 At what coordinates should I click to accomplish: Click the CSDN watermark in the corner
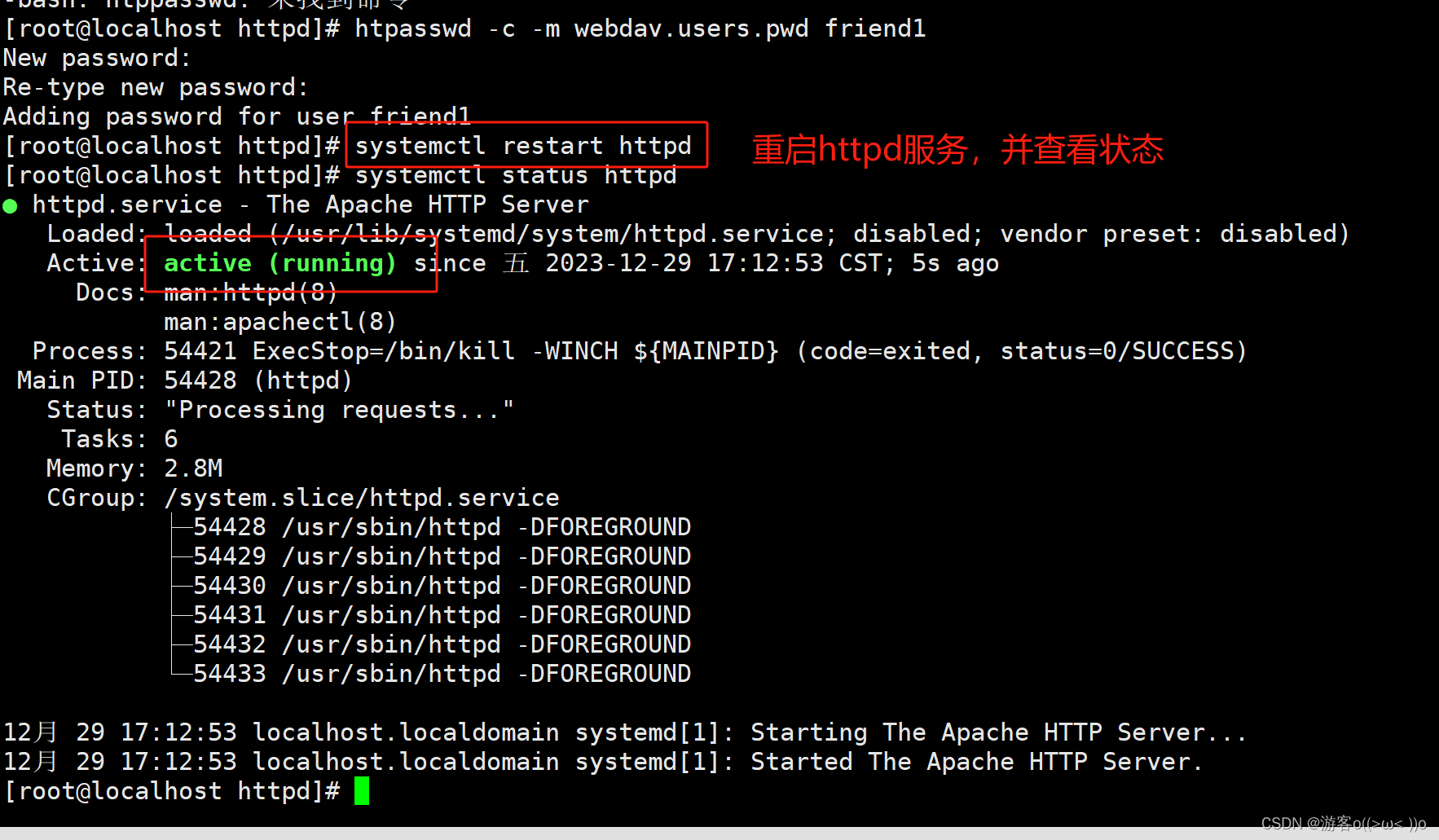point(1344,823)
